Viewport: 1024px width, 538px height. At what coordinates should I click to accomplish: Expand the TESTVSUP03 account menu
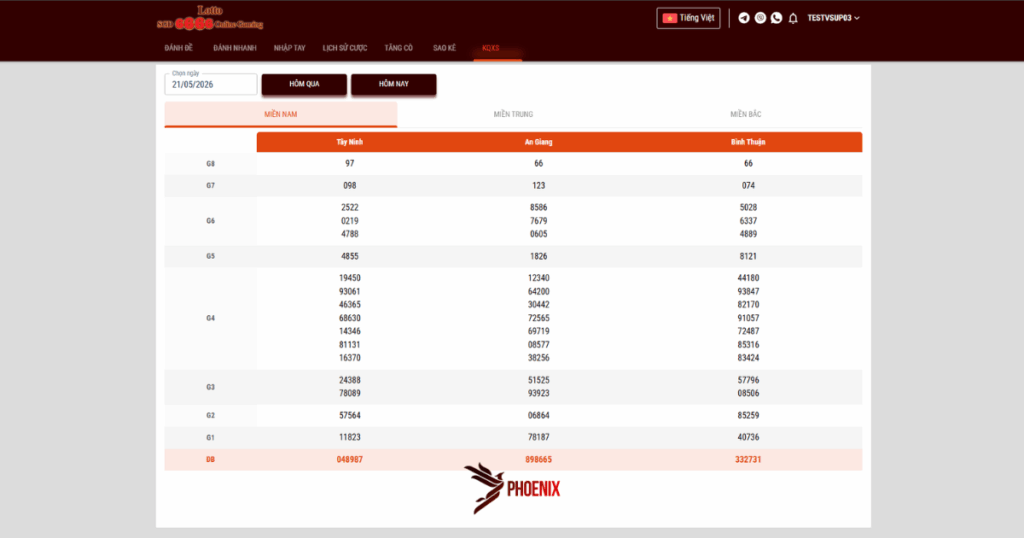833,18
